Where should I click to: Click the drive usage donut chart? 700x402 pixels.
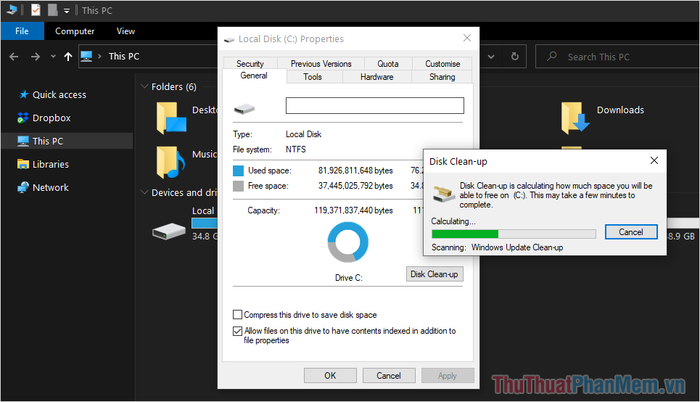coord(348,242)
